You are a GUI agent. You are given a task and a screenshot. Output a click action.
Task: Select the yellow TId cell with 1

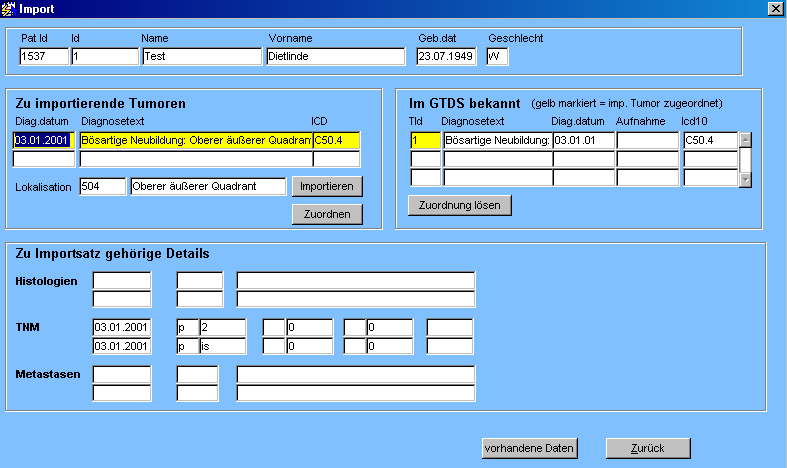pos(425,141)
